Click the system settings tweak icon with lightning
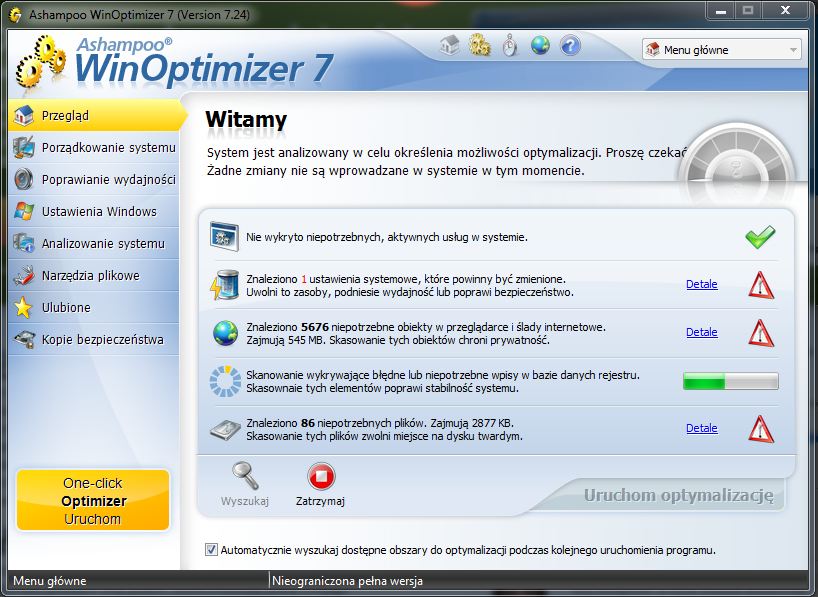The width and height of the screenshot is (818, 597). tap(225, 285)
